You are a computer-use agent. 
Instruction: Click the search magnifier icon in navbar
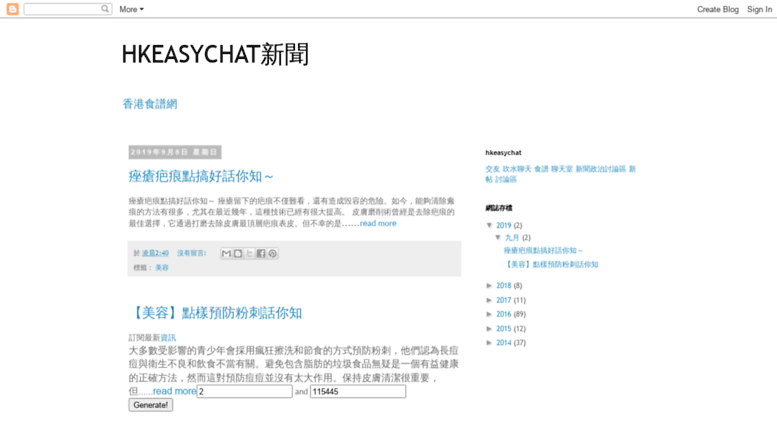[105, 8]
